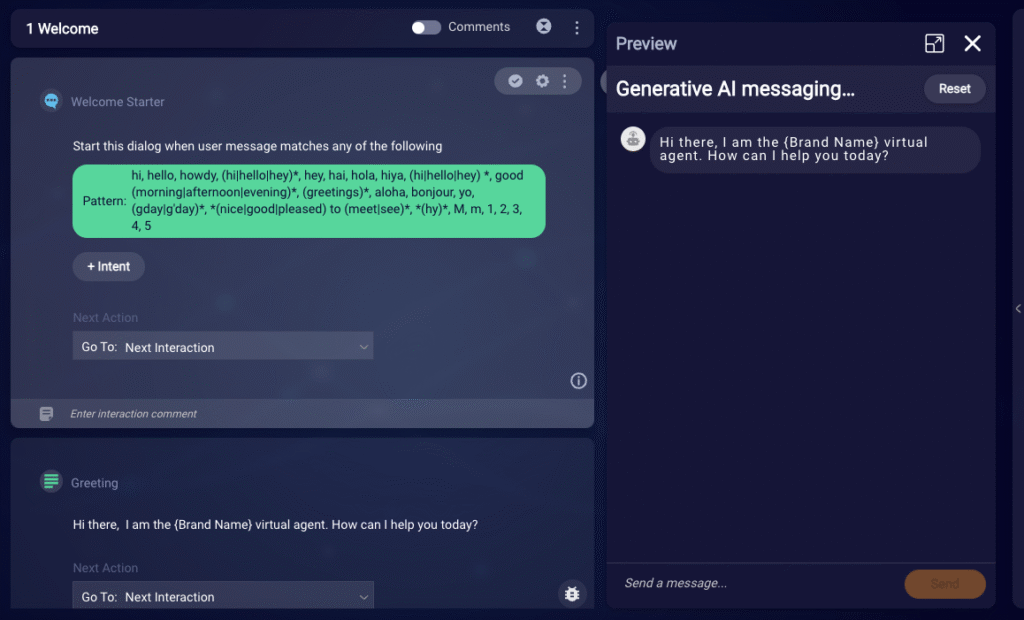The image size is (1024, 620).
Task: Click the debug bug icon in Greeting
Action: pyautogui.click(x=572, y=593)
